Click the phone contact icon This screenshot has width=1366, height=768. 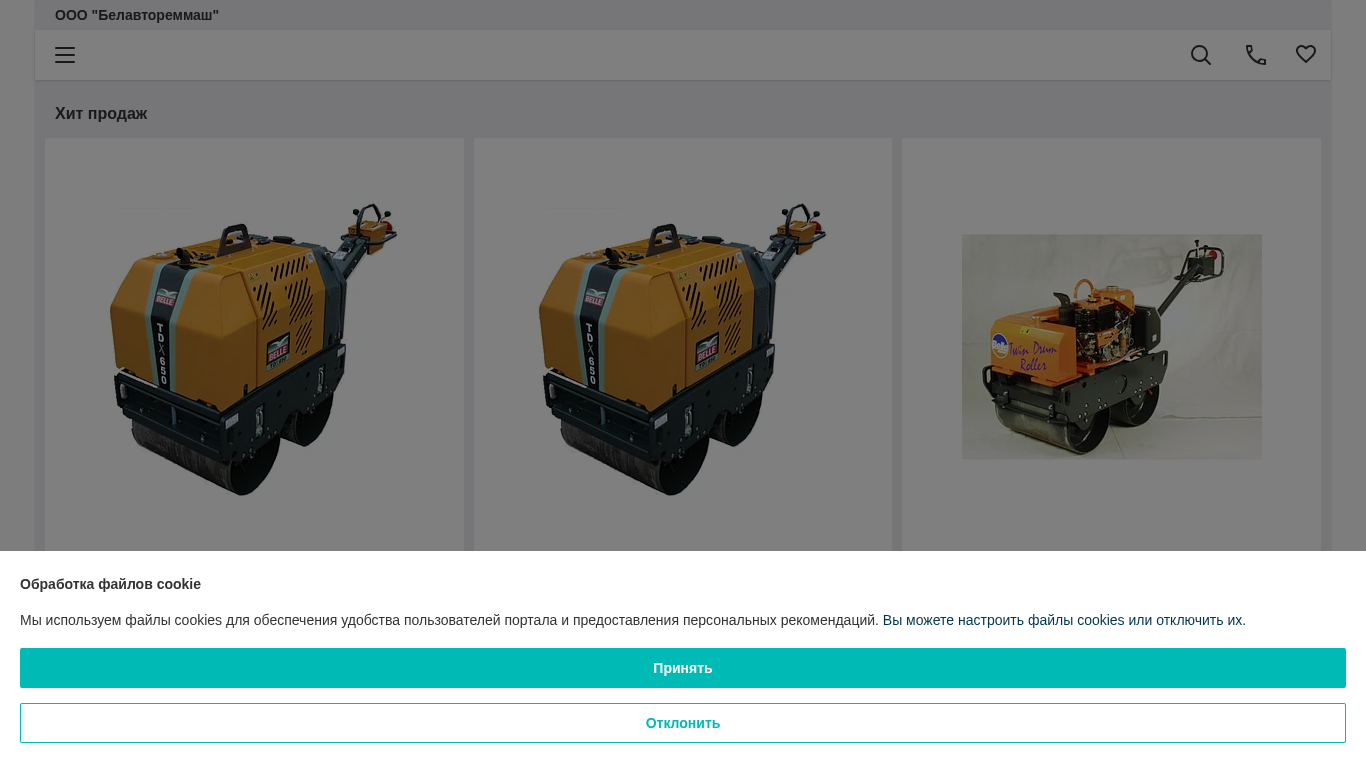tap(1256, 55)
